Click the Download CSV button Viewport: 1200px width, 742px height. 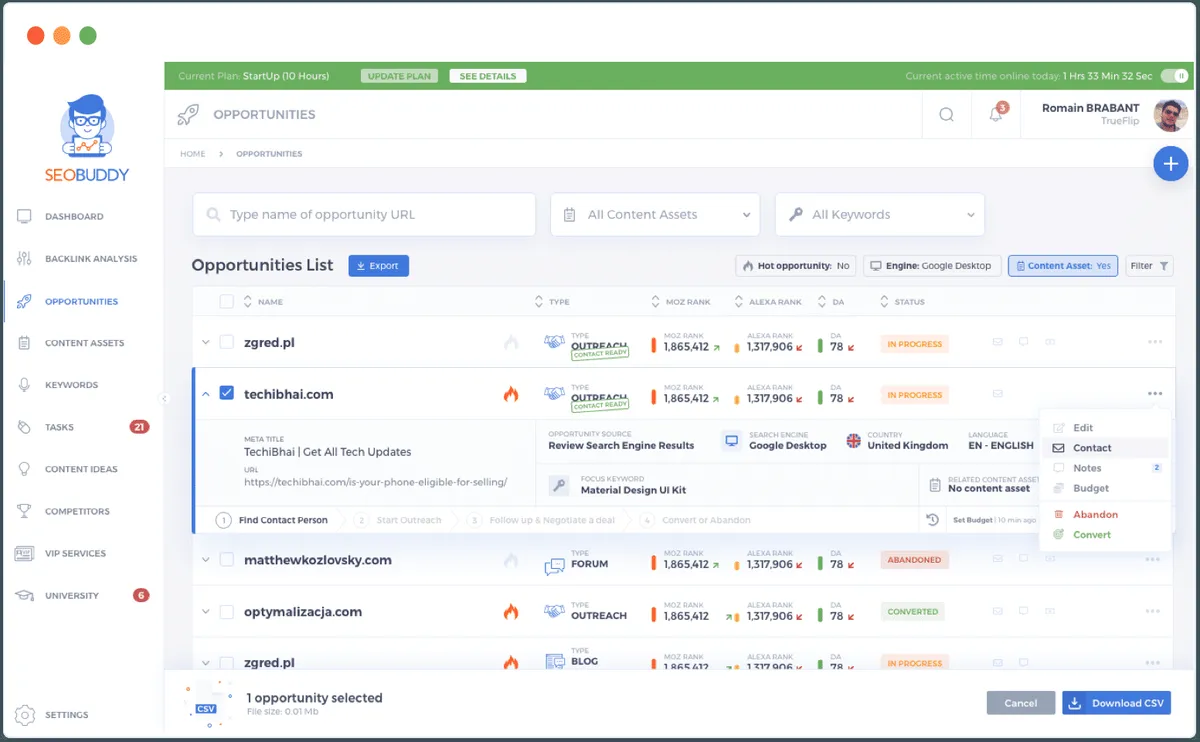point(1116,703)
